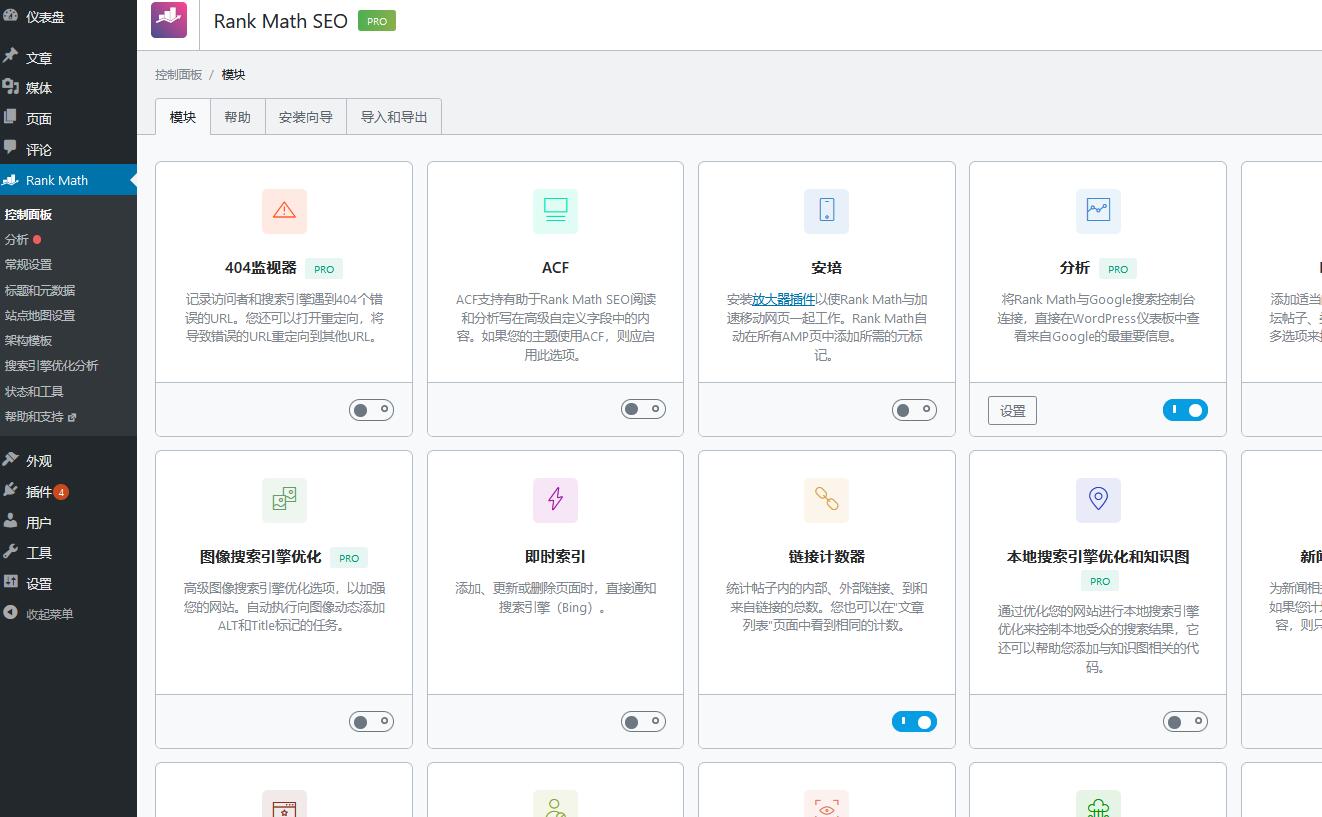Click the Rank Math SEO logo icon
The height and width of the screenshot is (817, 1322).
(169, 20)
